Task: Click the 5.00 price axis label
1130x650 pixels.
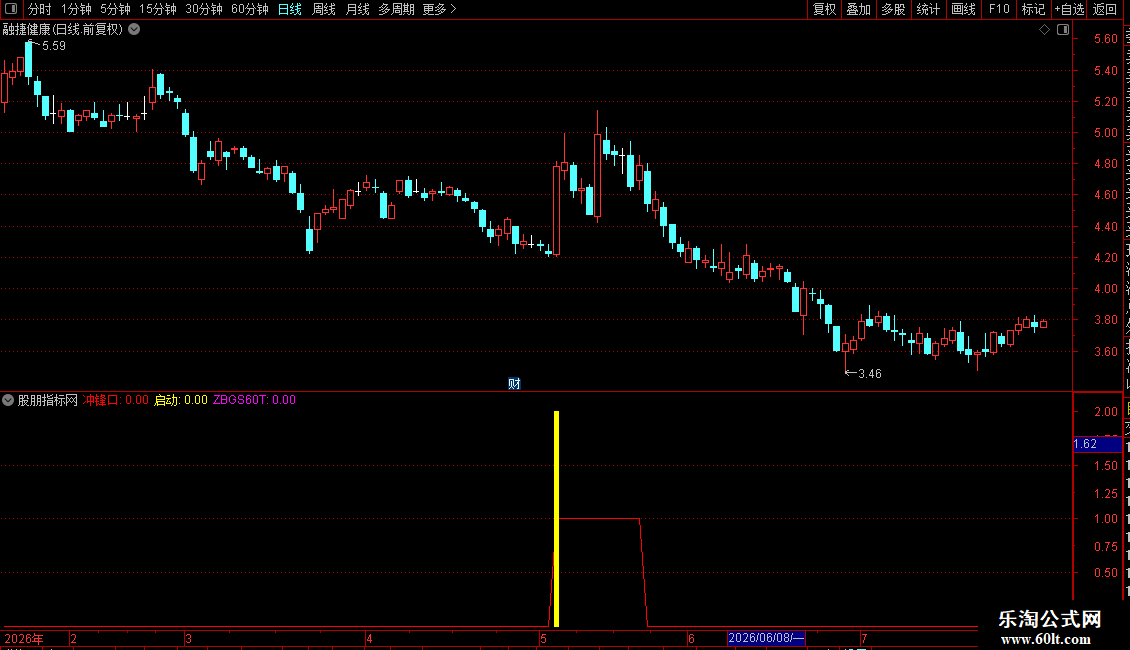Action: (x=1105, y=133)
